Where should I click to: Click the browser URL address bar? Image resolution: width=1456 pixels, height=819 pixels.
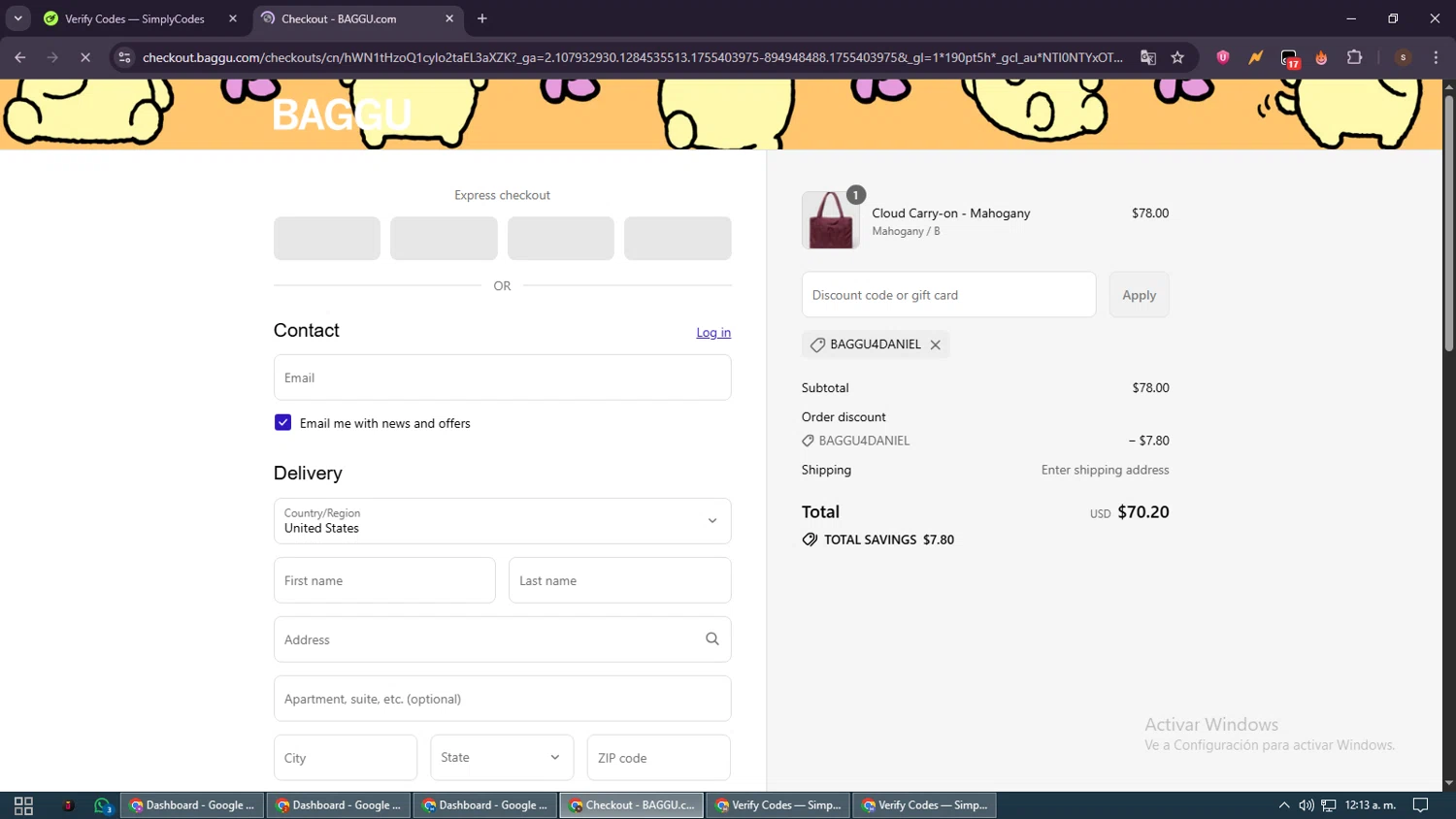632,57
